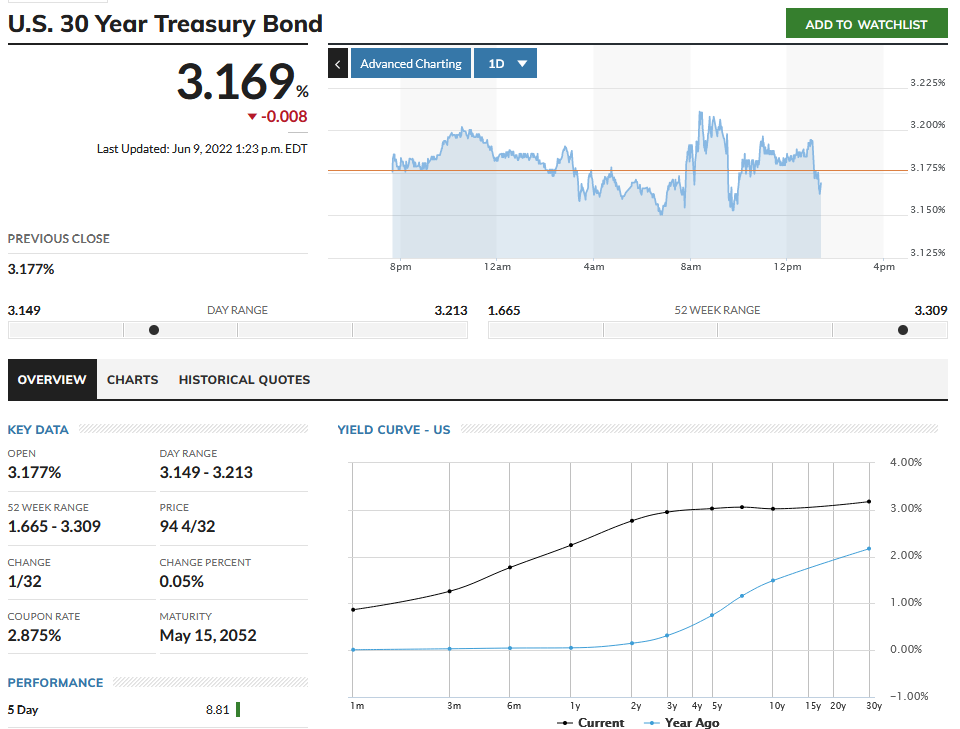Image resolution: width=960 pixels, height=729 pixels.
Task: Click the day range low 3.149
Action: [24, 310]
